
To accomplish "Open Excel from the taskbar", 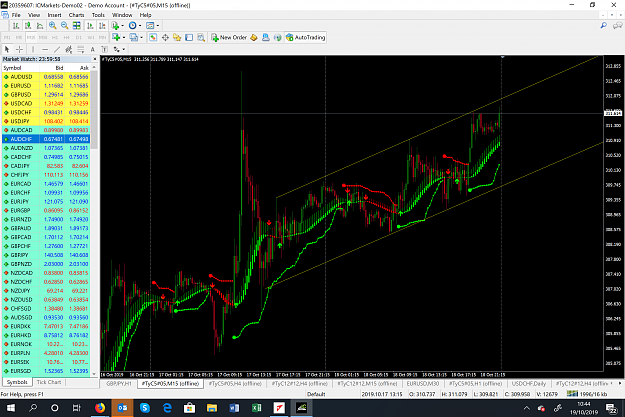I will point(256,408).
